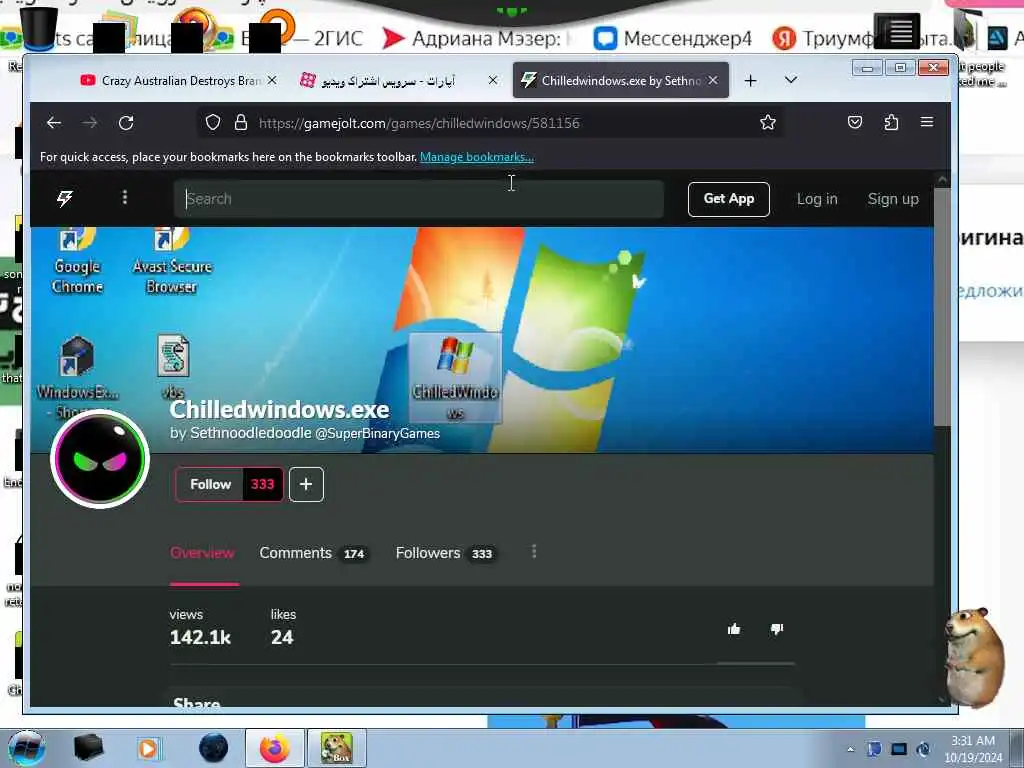Close the Chilledwindows.exe tab

click(713, 80)
